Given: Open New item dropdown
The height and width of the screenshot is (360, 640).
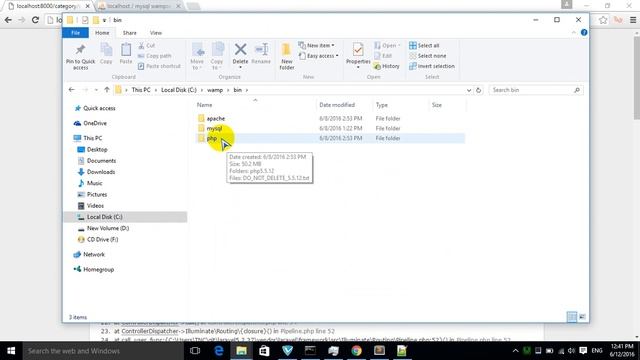Looking at the screenshot, I should tap(317, 46).
